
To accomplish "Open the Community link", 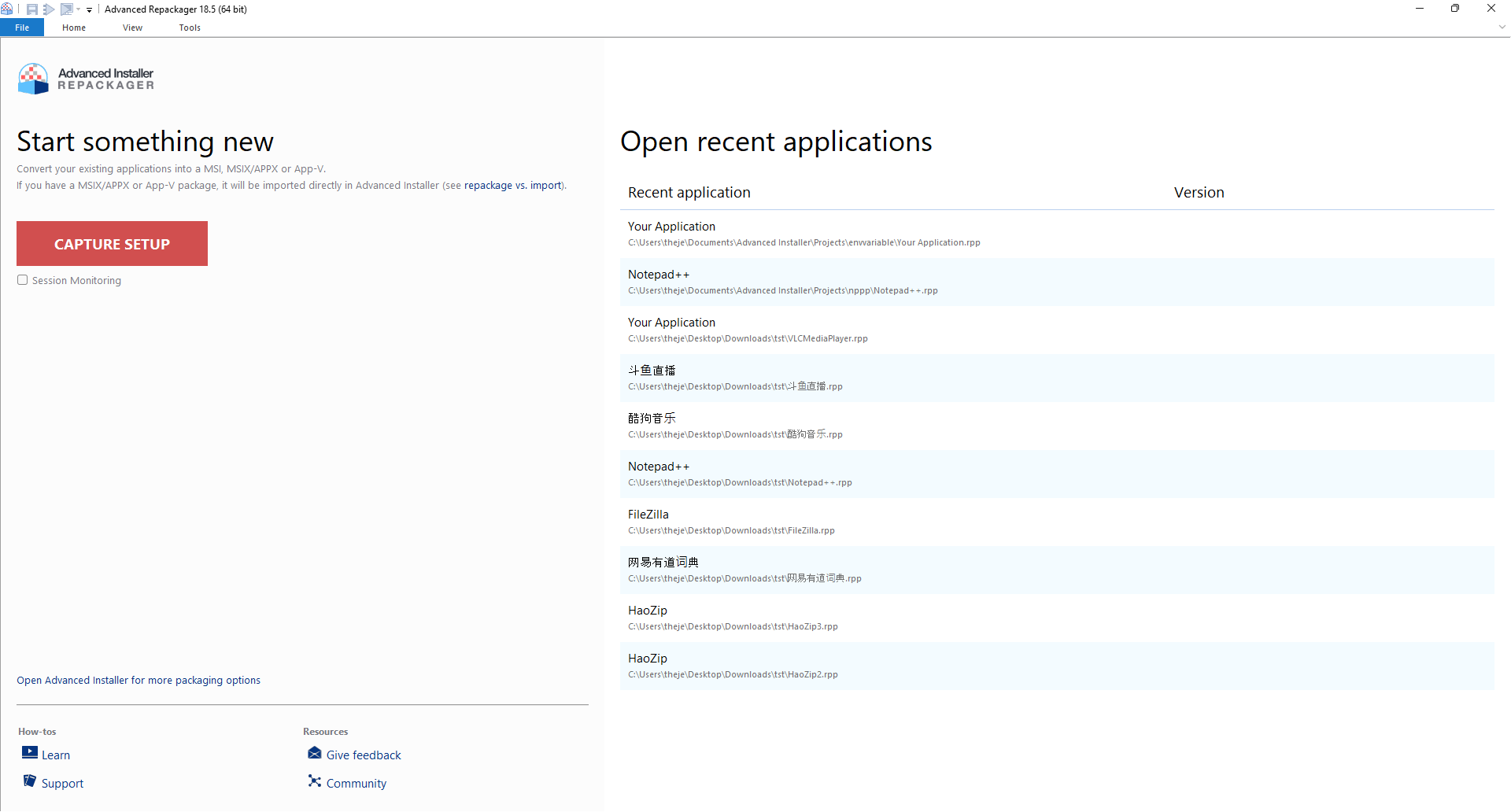I will [x=357, y=784].
